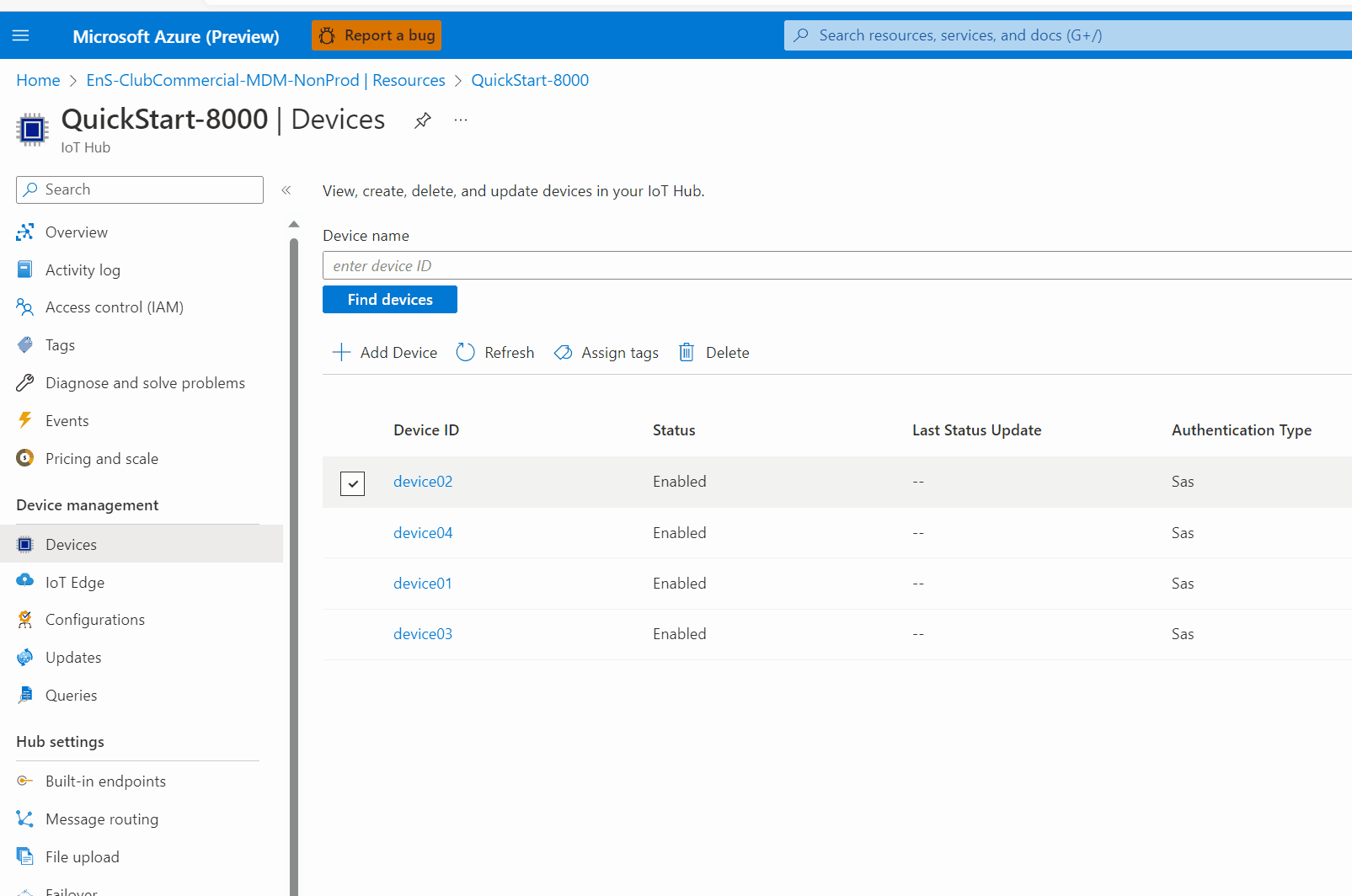This screenshot has height=896, width=1352.
Task: Select the device04 row
Action: pyautogui.click(x=837, y=532)
